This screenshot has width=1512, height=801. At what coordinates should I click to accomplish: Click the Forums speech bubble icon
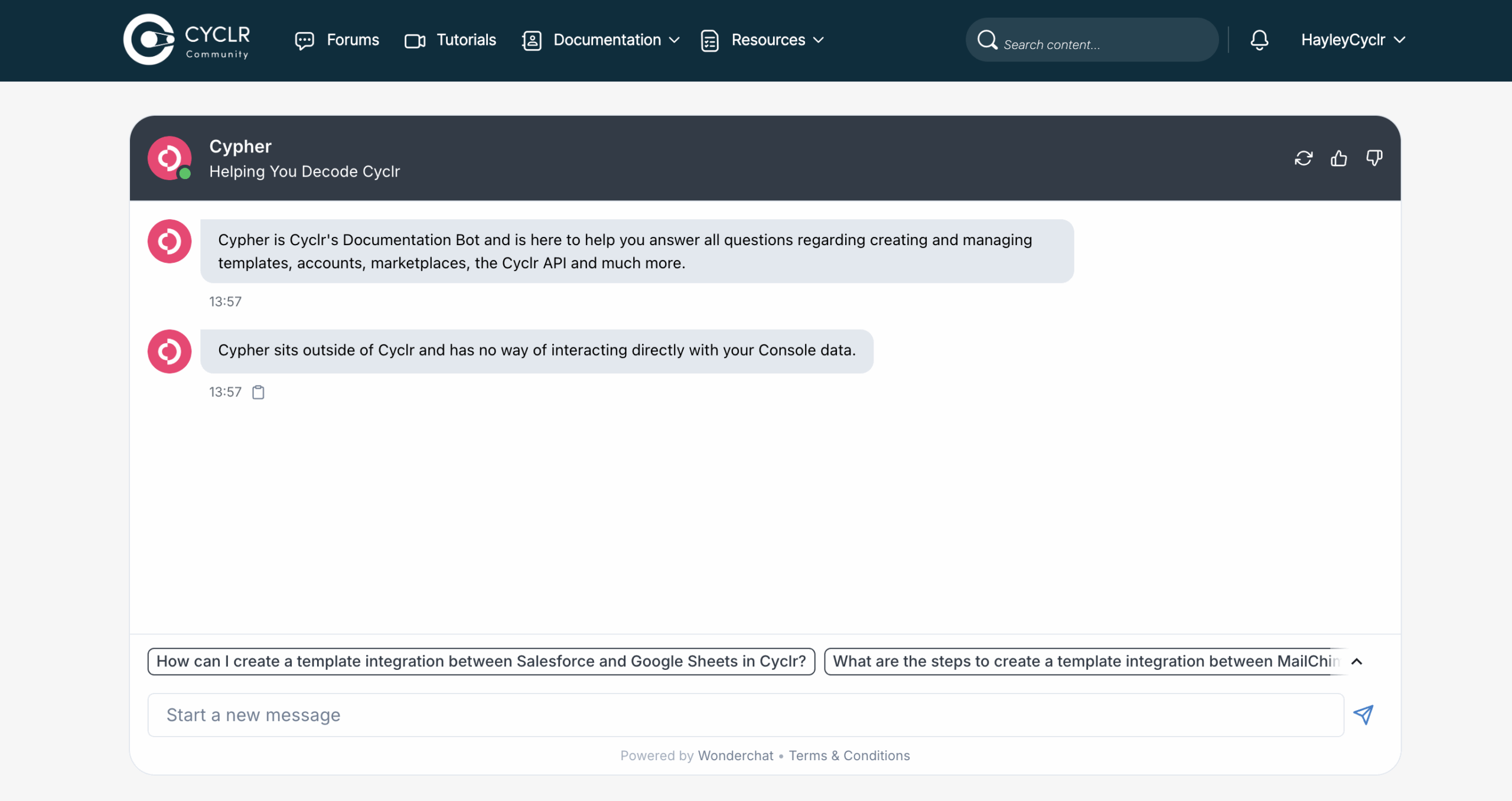[x=304, y=41]
